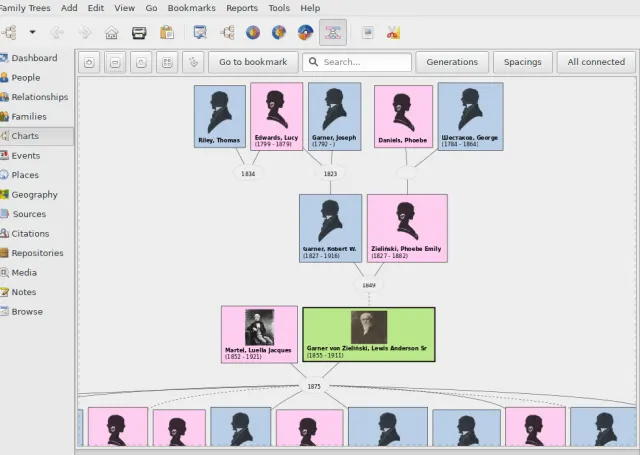Screen dimensions: 640x455
Task: Click the 1875 family node
Action: point(313,386)
